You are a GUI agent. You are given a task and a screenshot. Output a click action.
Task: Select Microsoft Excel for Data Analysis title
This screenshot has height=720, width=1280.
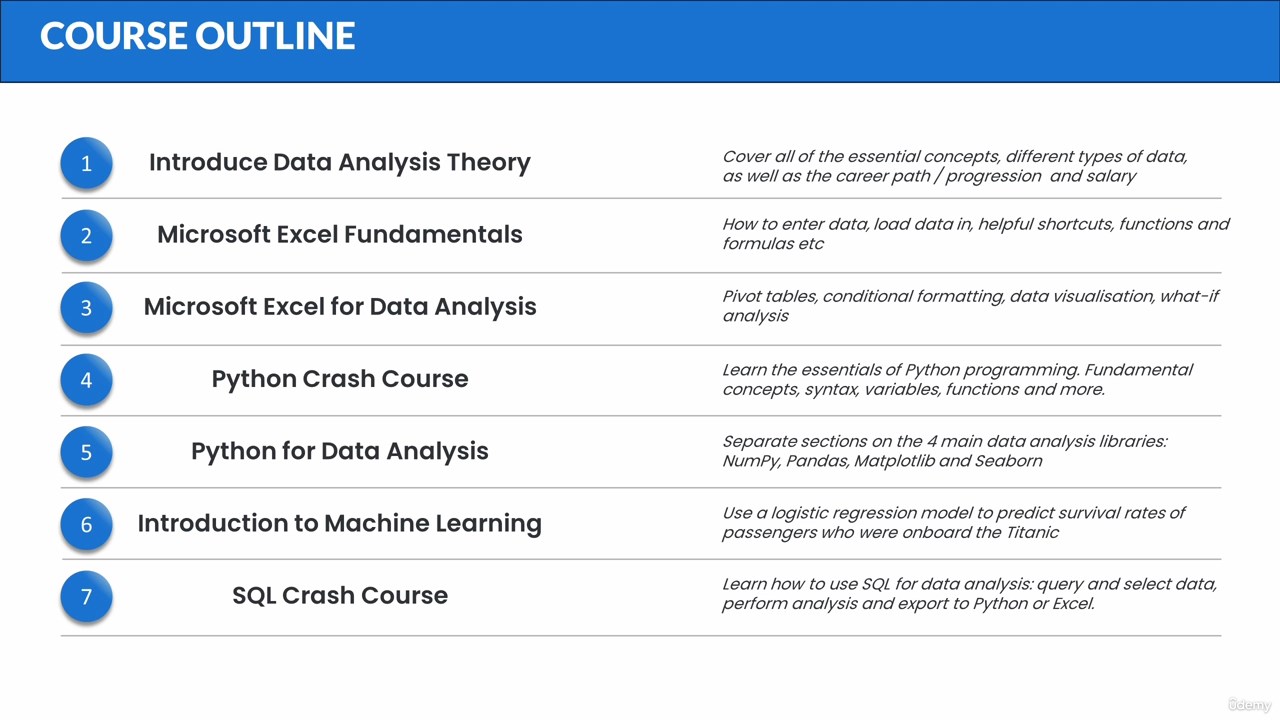pos(340,306)
